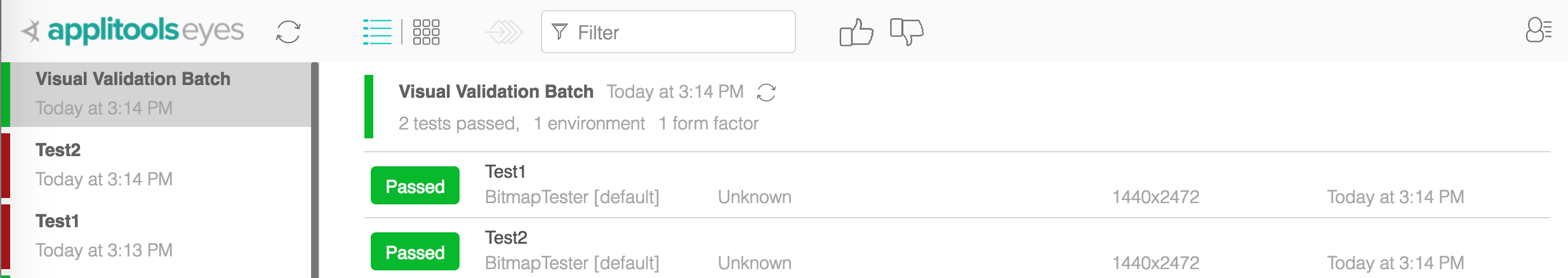Switch to grid view layout

pos(426,32)
